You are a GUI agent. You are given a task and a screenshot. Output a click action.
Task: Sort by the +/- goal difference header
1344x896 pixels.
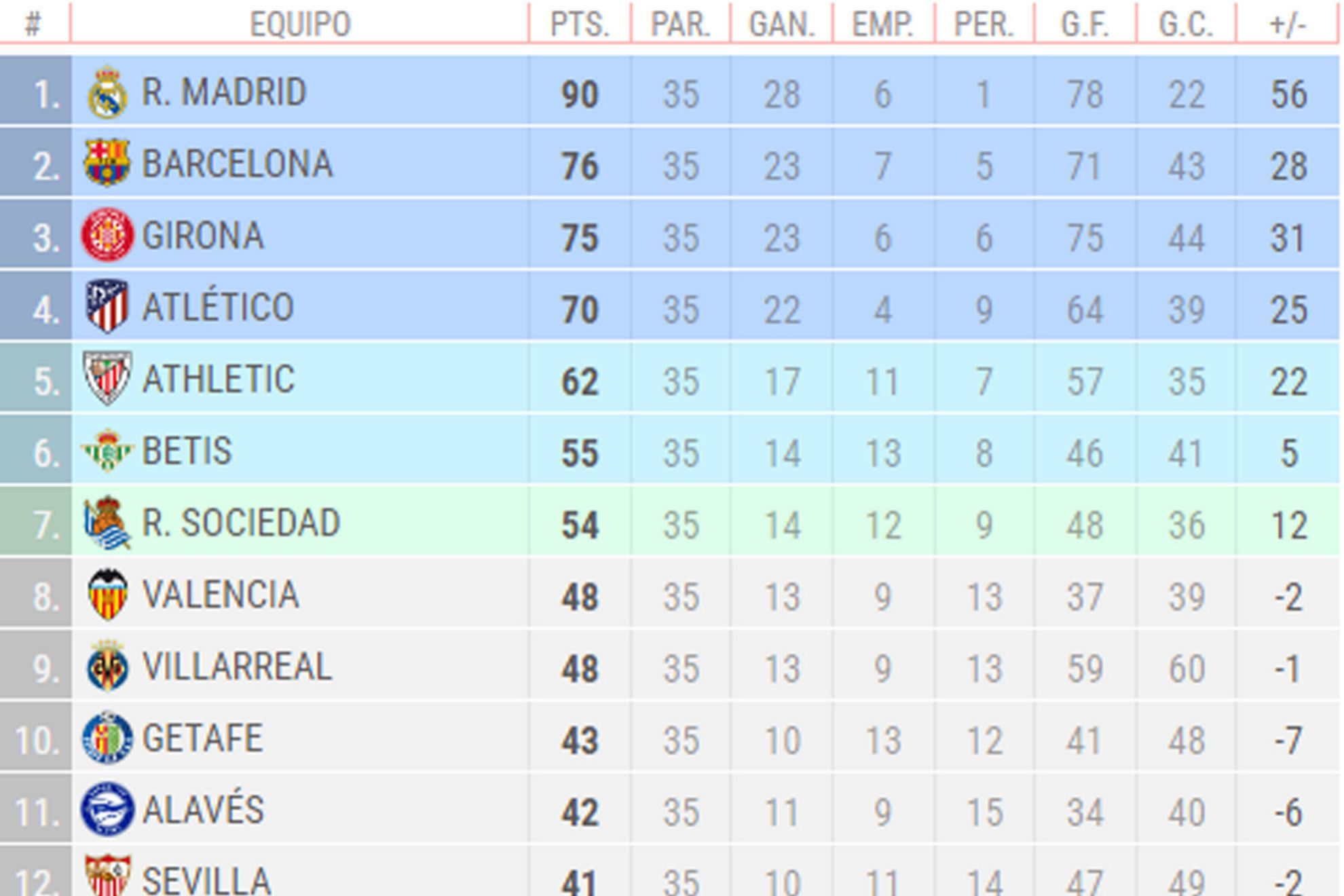coord(1288,25)
